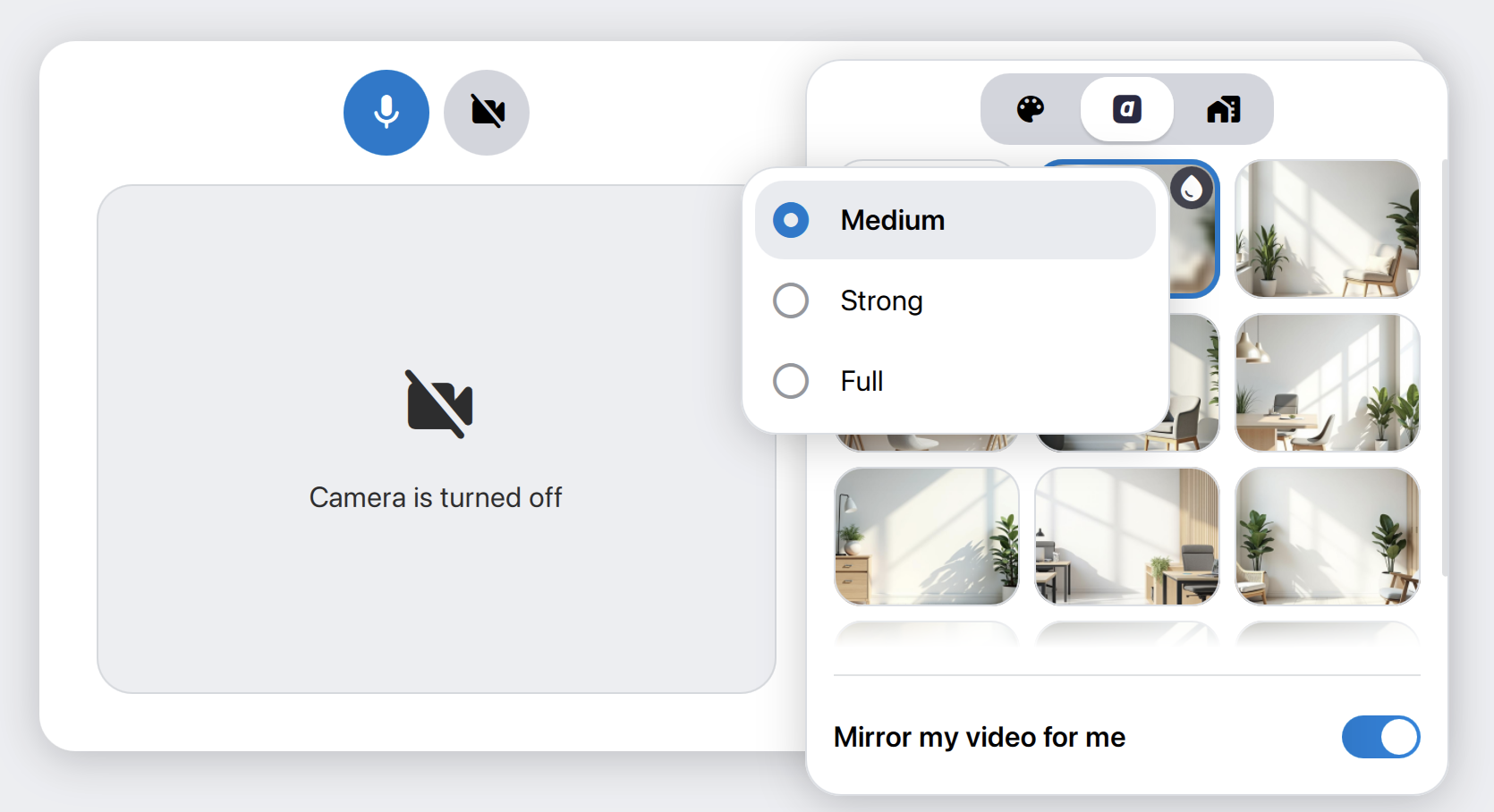1494x812 pixels.
Task: Click the Camera is turned off text
Action: [436, 497]
